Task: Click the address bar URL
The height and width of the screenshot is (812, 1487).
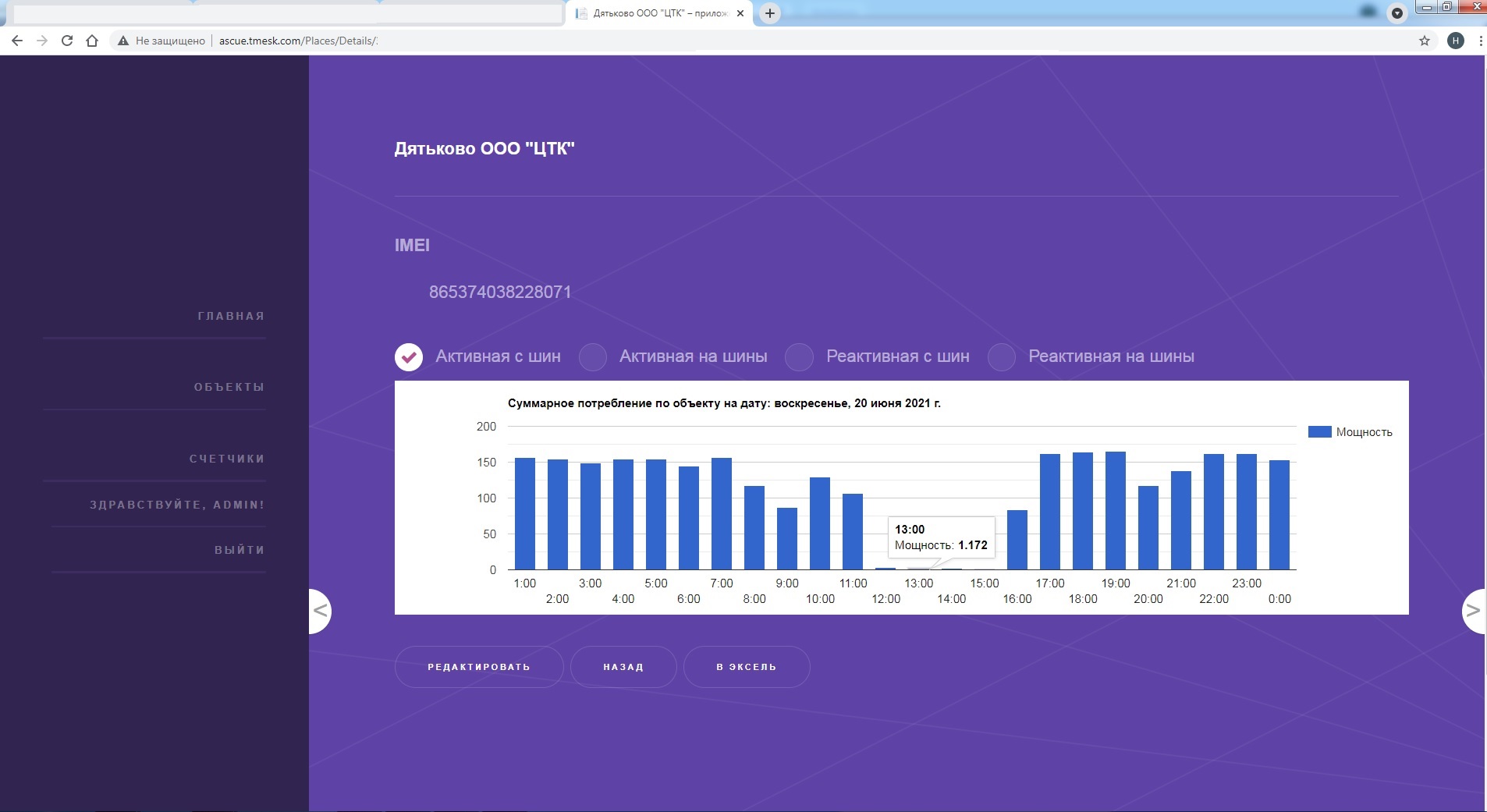Action: 298,41
